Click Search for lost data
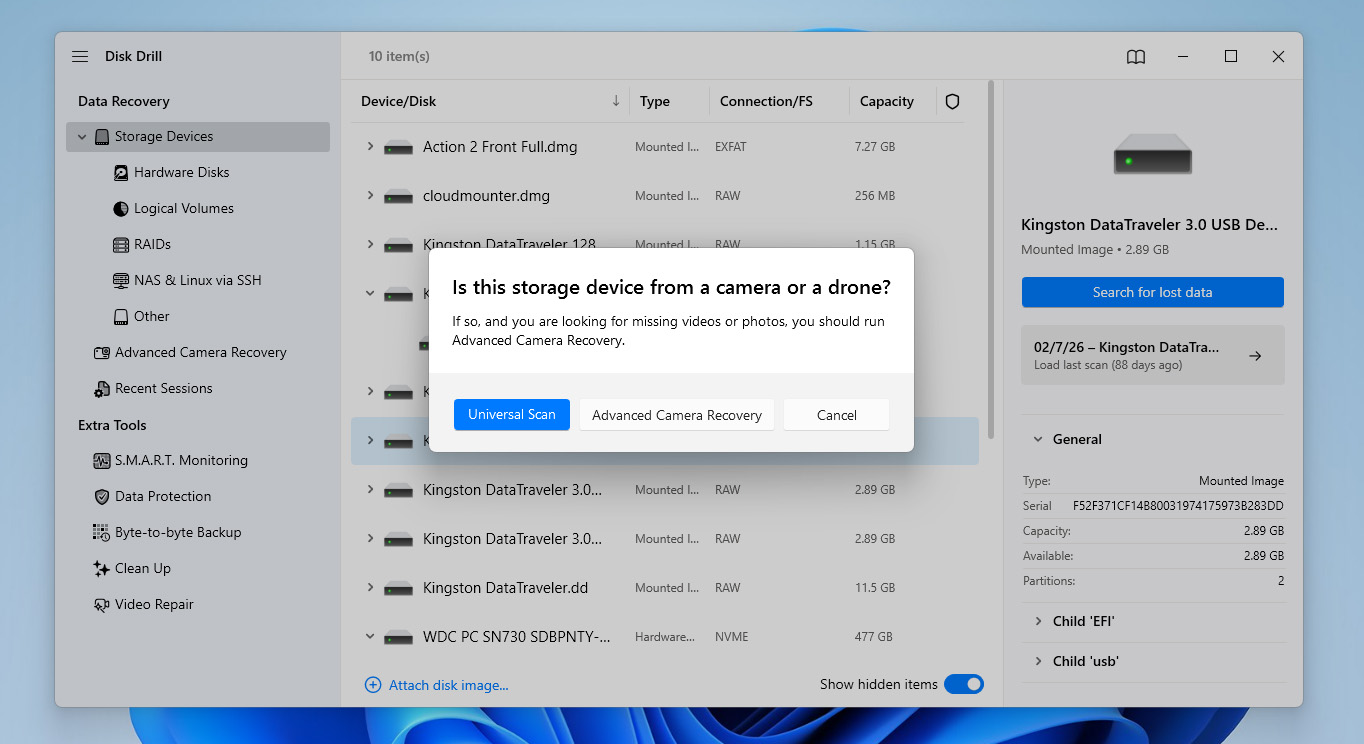Viewport: 1364px width, 744px height. pyautogui.click(x=1152, y=292)
